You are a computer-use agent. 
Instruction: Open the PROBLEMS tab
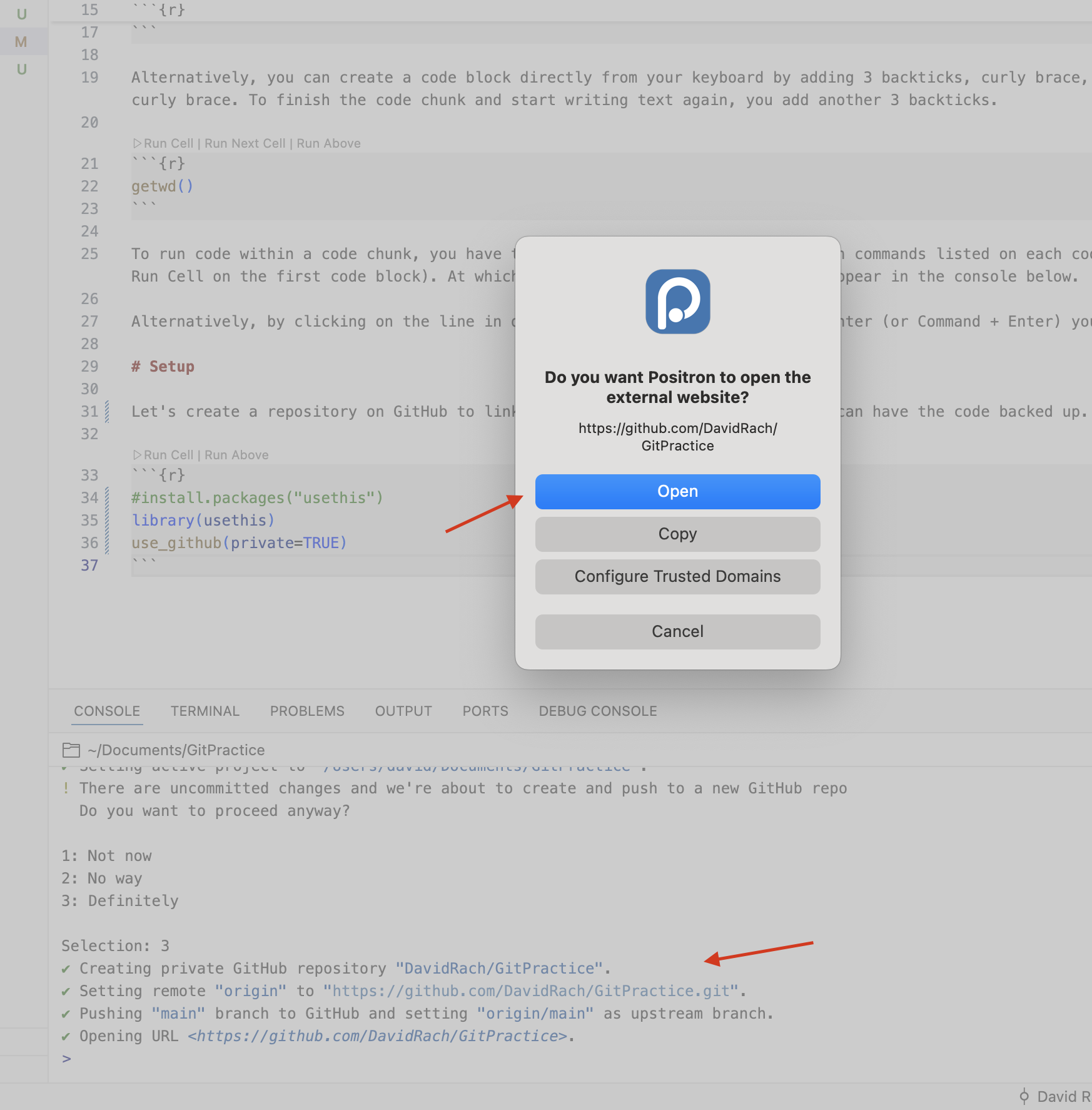point(307,711)
